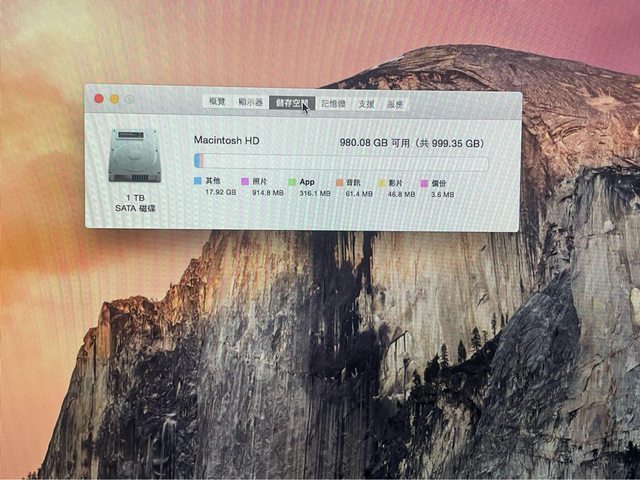
Task: Click the 1 TB SATA 磁碟 label
Action: (x=134, y=204)
